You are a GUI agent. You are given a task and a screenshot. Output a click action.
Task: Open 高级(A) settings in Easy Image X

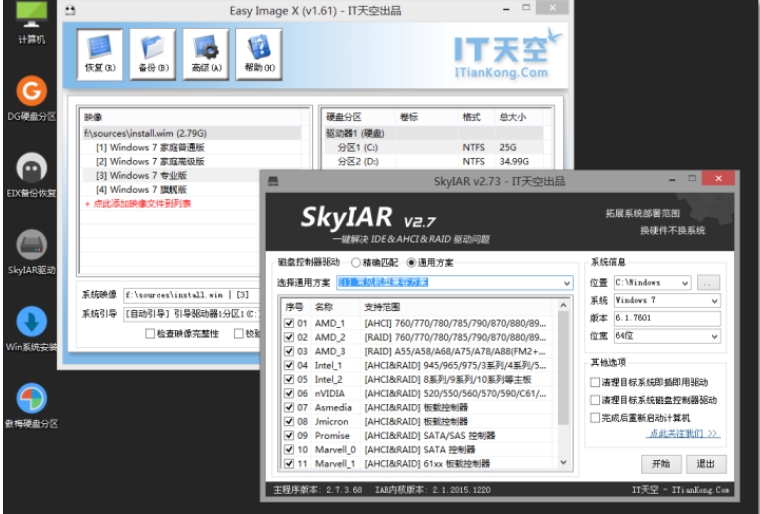click(x=206, y=54)
